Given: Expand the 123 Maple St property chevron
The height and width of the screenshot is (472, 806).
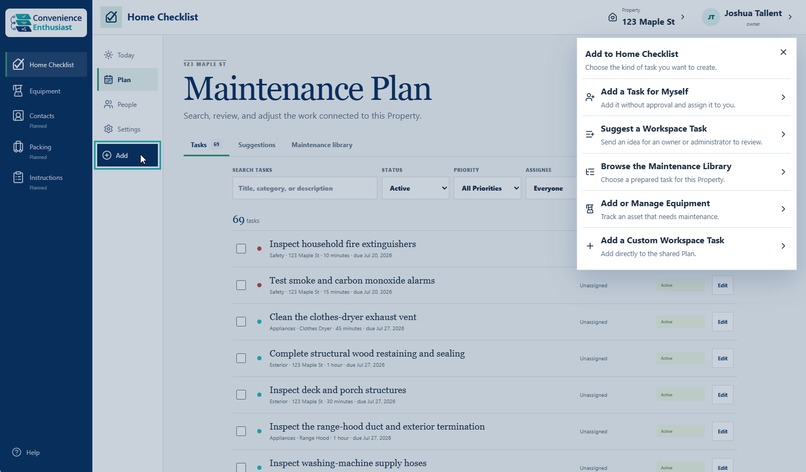Looking at the screenshot, I should tap(683, 17).
